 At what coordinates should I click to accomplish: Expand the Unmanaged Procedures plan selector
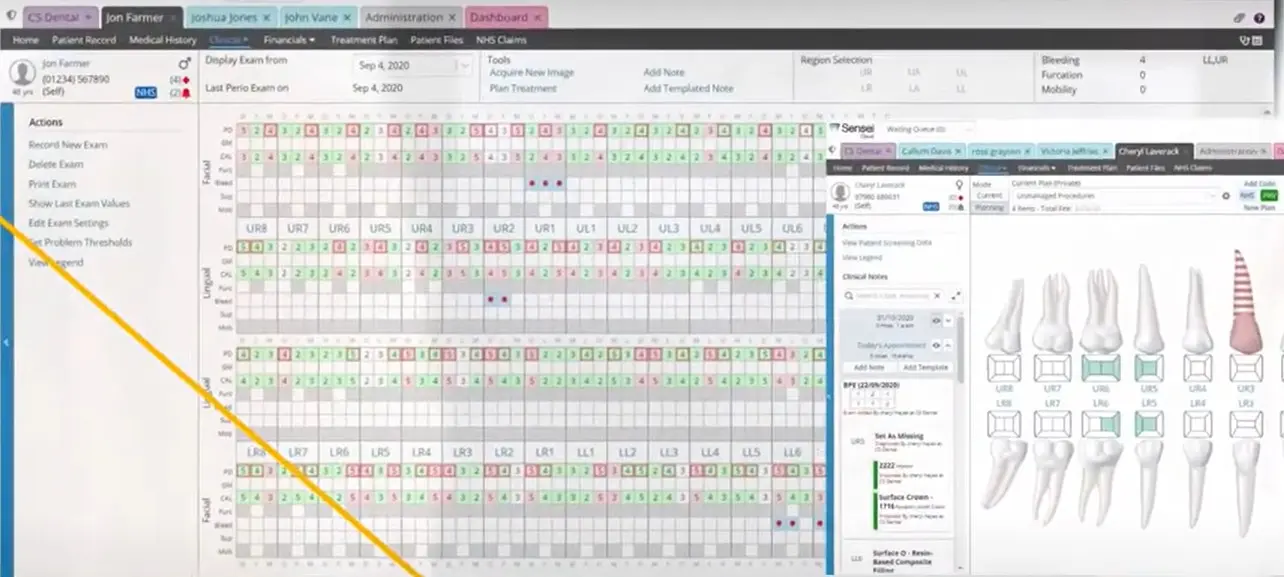click(1214, 195)
